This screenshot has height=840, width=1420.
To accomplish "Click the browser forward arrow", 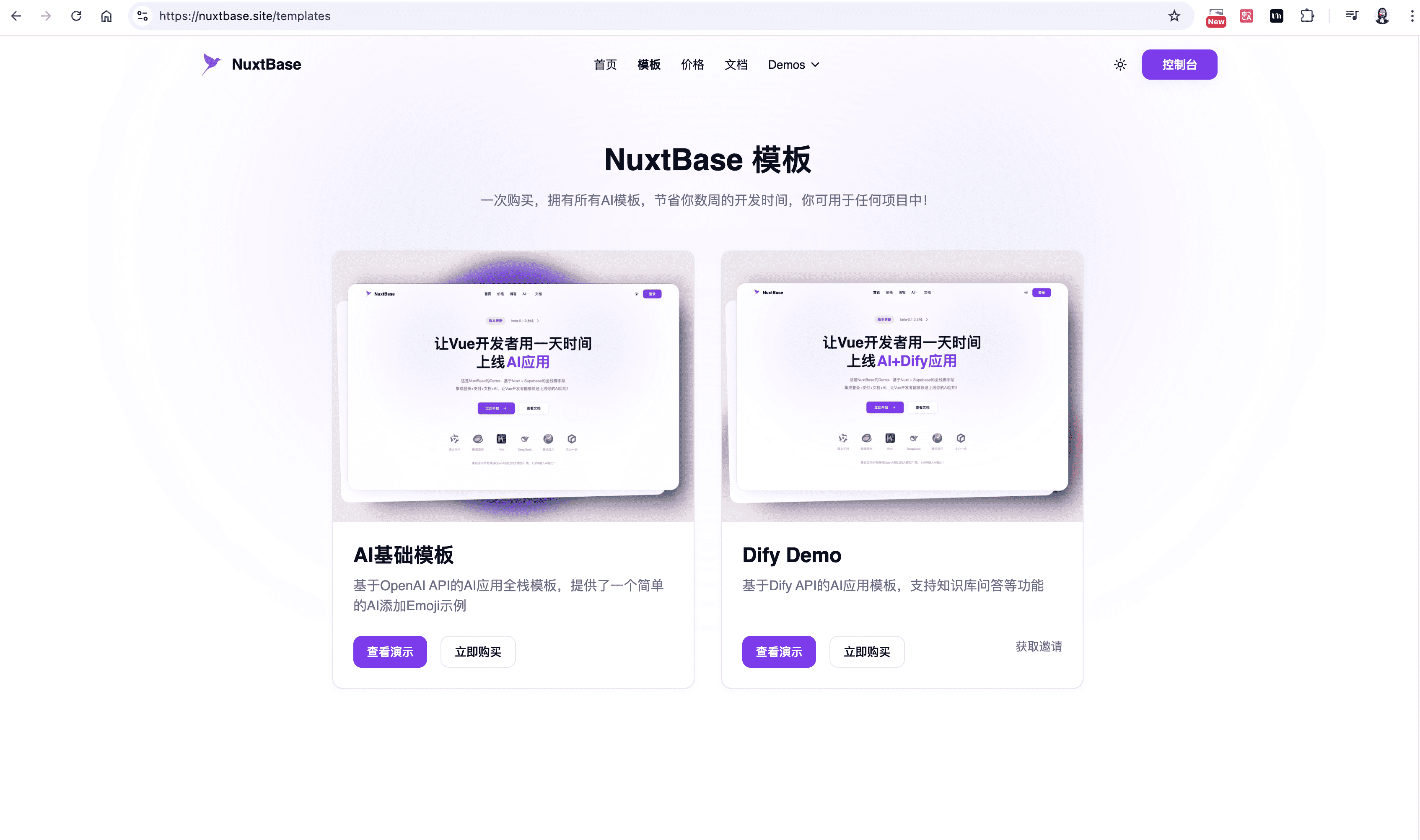I will point(46,16).
